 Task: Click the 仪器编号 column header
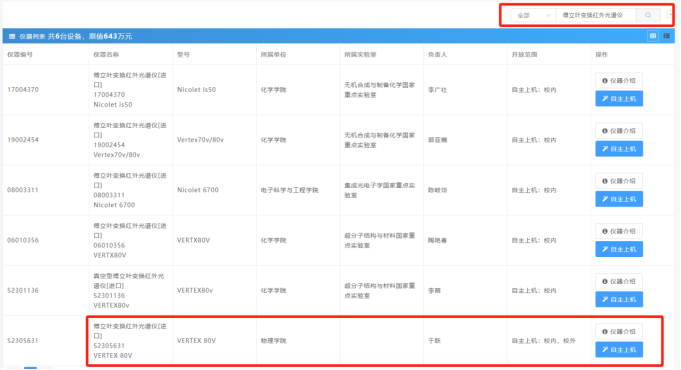click(20, 55)
